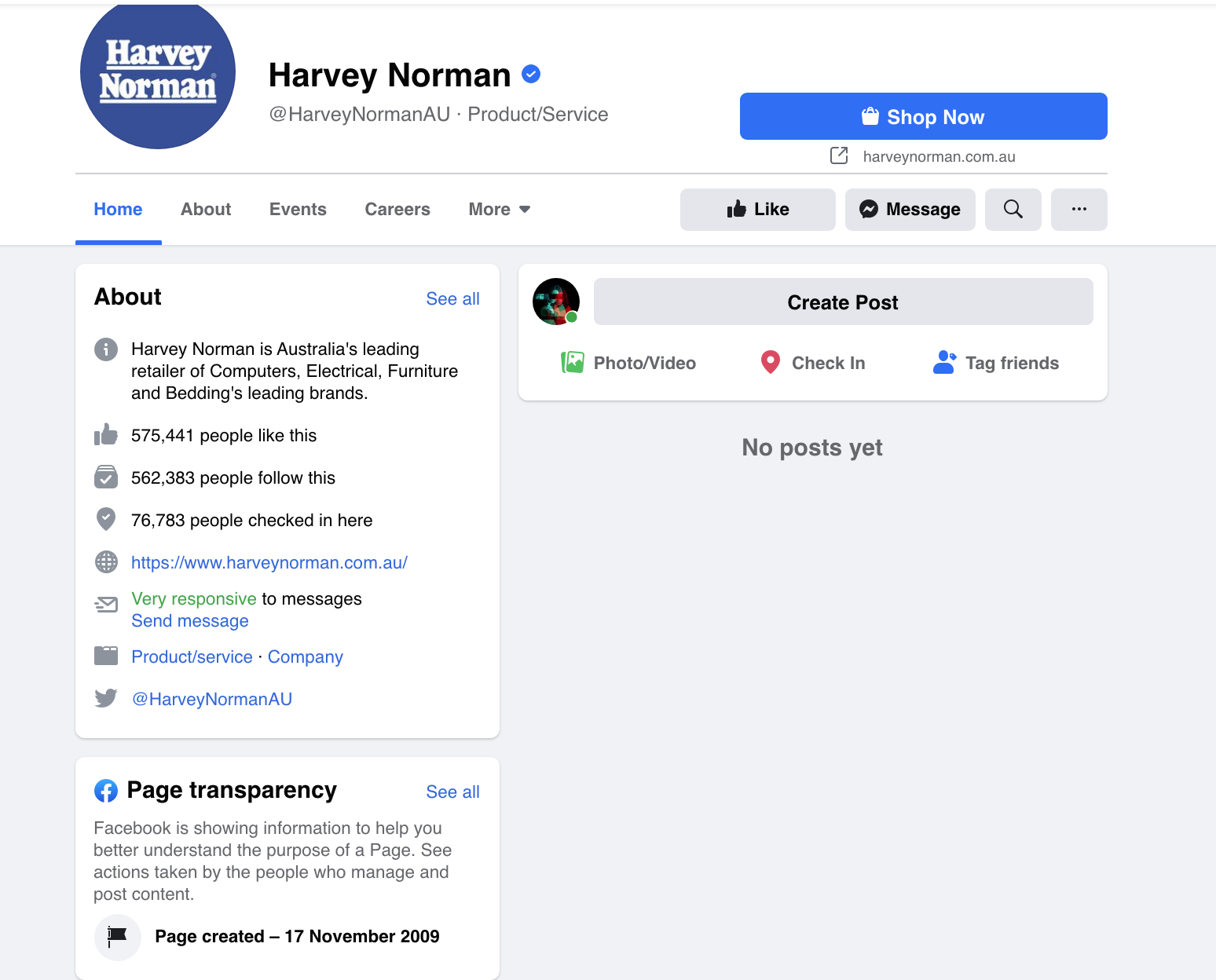The height and width of the screenshot is (980, 1216).
Task: Click 'Page created – 17 November 2009' text
Action: 297,936
